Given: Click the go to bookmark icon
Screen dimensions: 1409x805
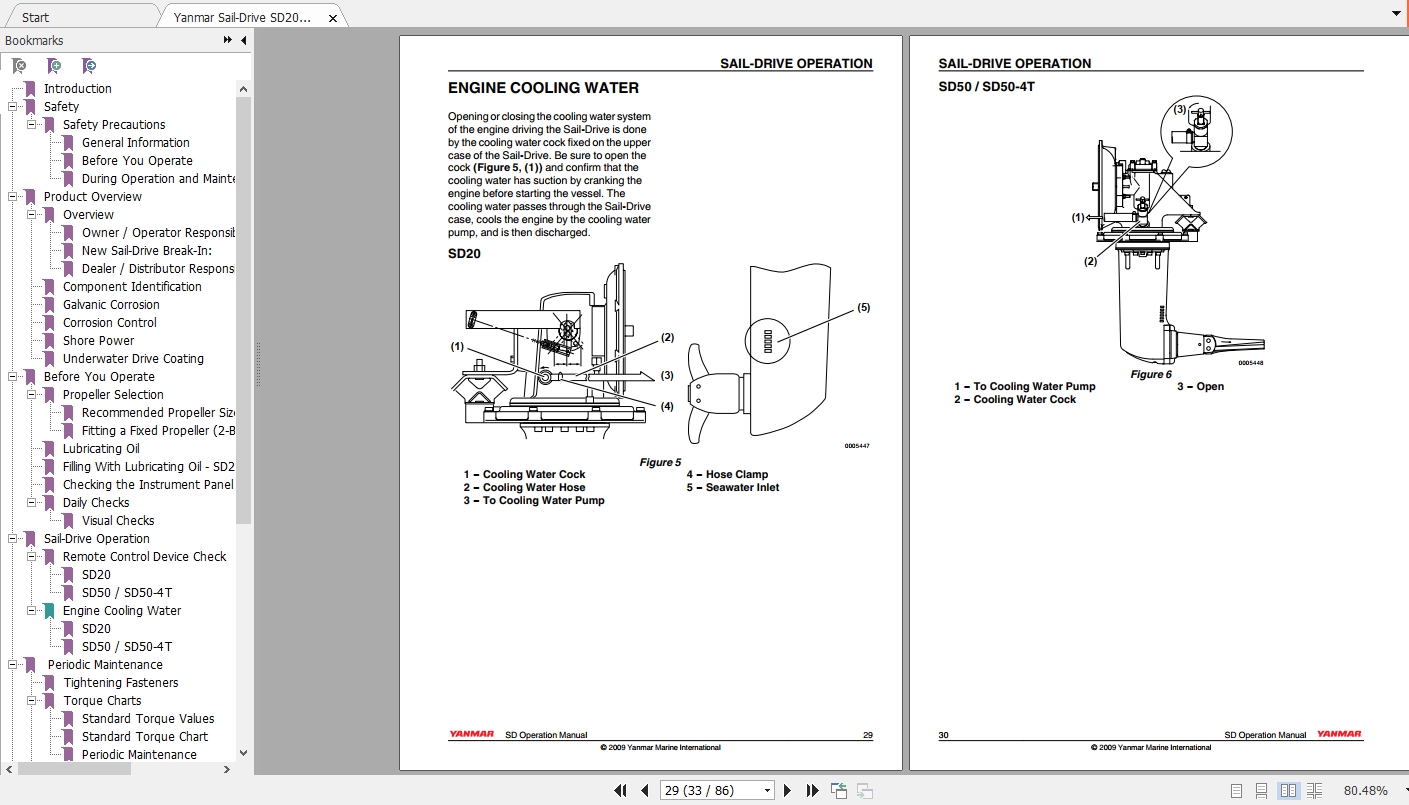Looking at the screenshot, I should tap(88, 65).
